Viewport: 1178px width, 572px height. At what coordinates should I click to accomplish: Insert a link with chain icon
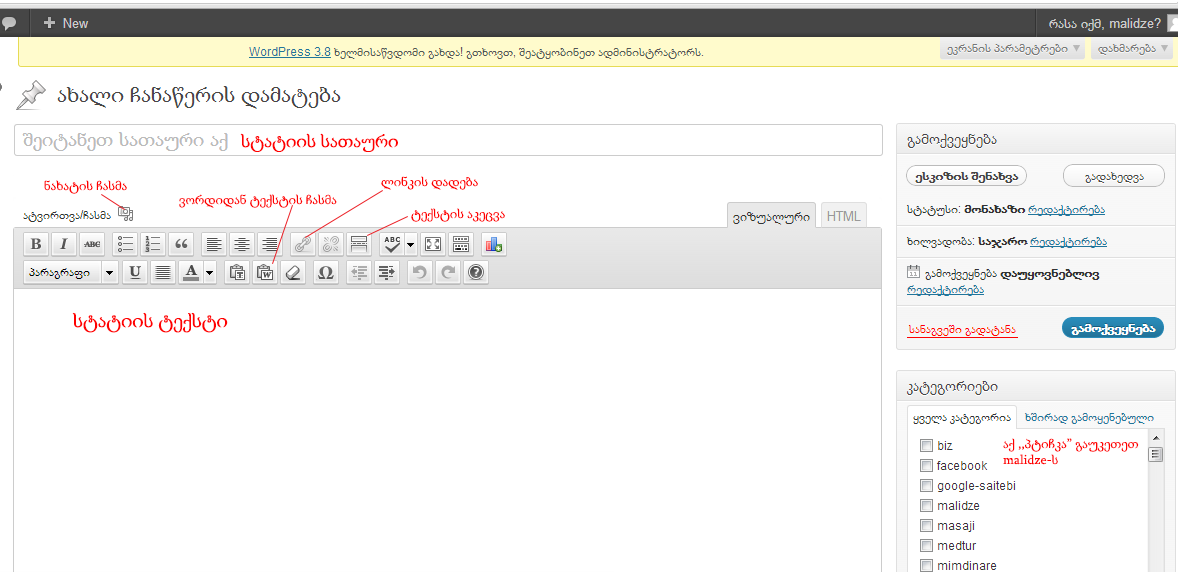(x=301, y=244)
